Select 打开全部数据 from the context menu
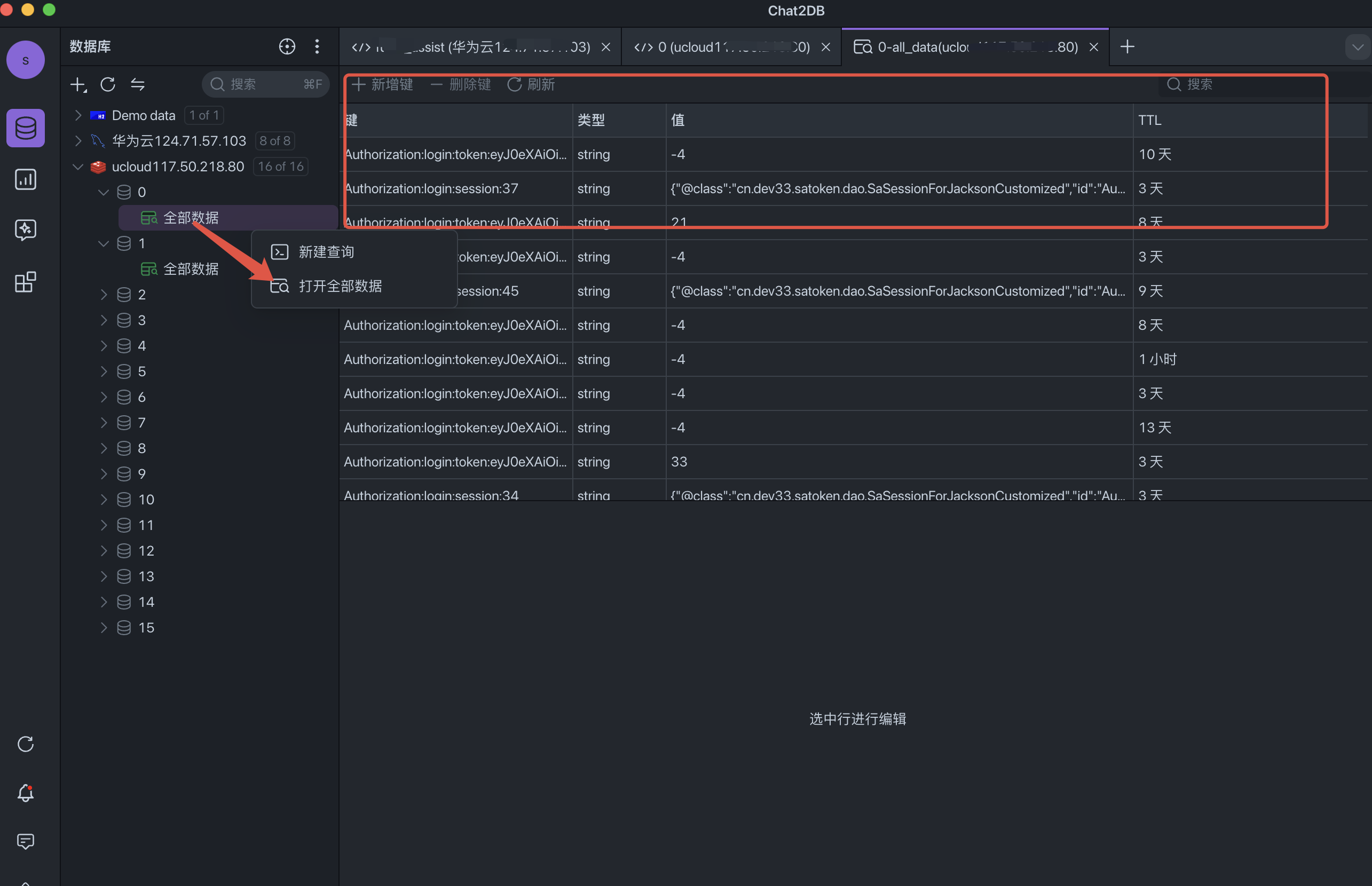 (x=340, y=286)
